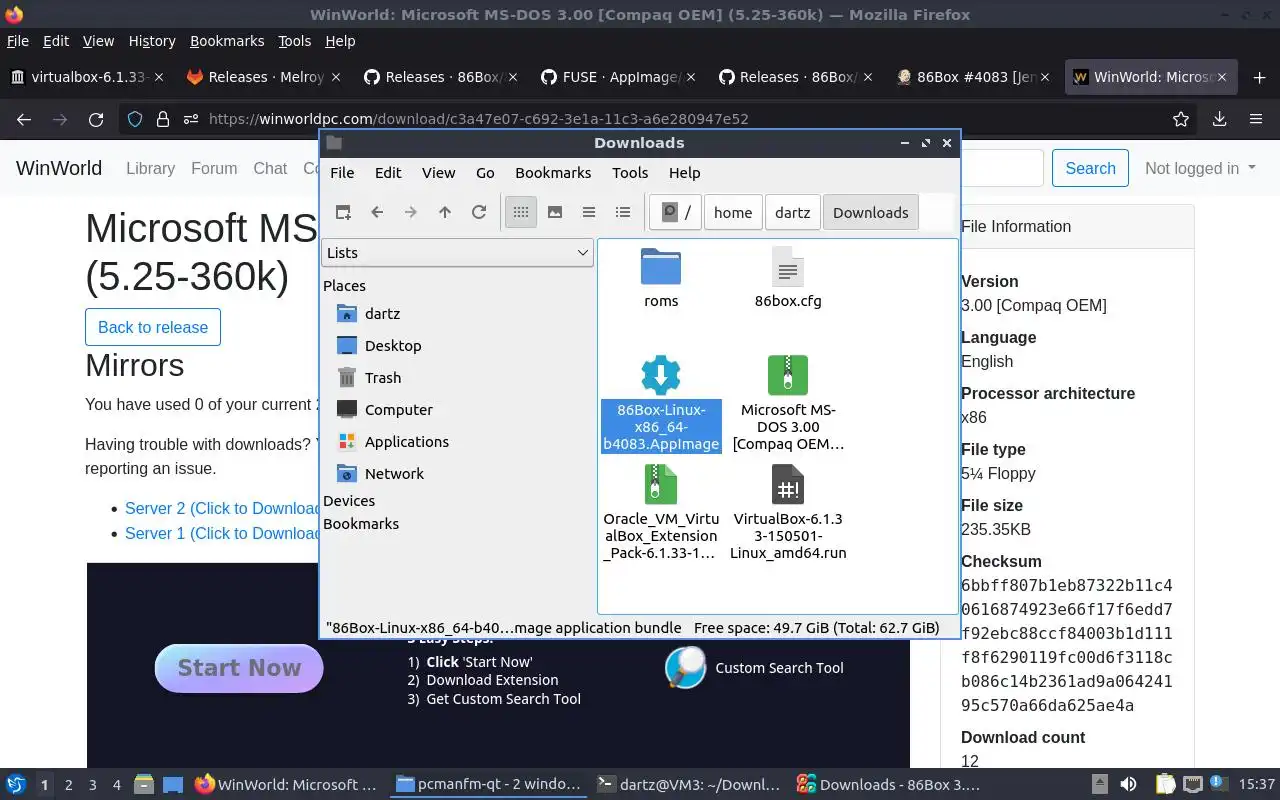
Task: Click Server 2 download link
Action: 222,508
